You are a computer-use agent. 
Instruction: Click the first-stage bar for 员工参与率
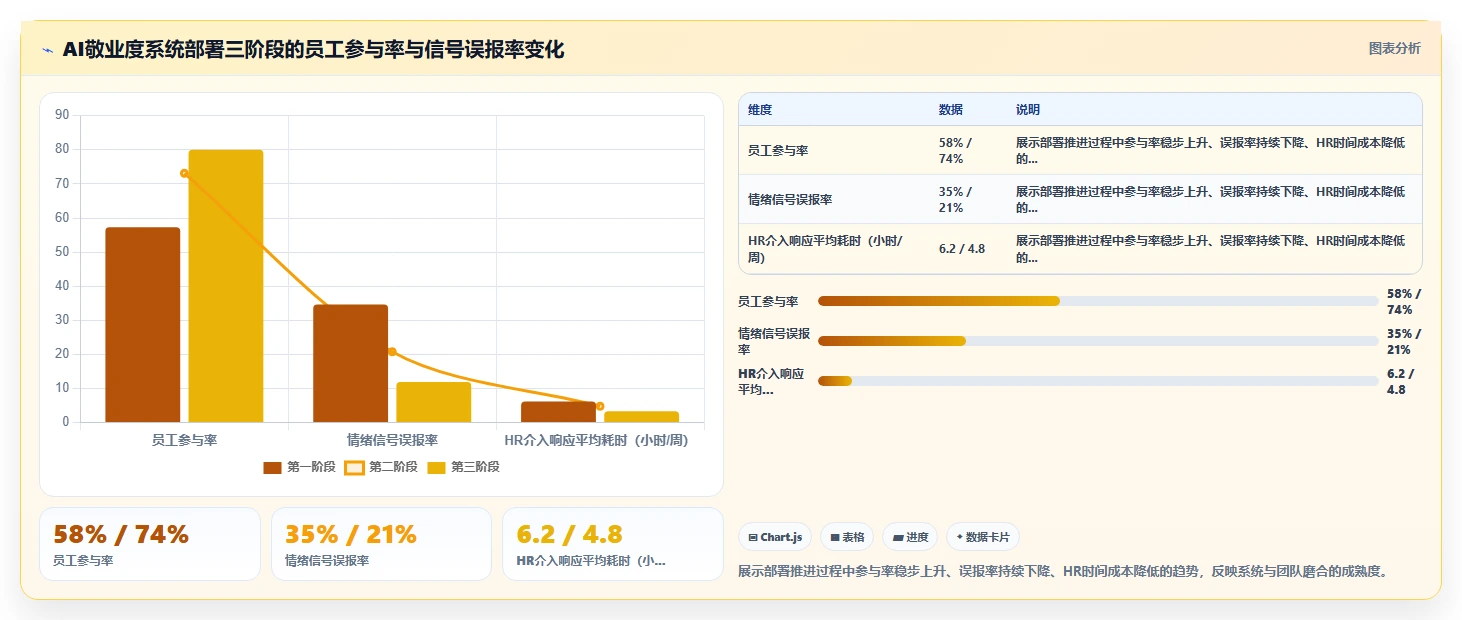143,325
